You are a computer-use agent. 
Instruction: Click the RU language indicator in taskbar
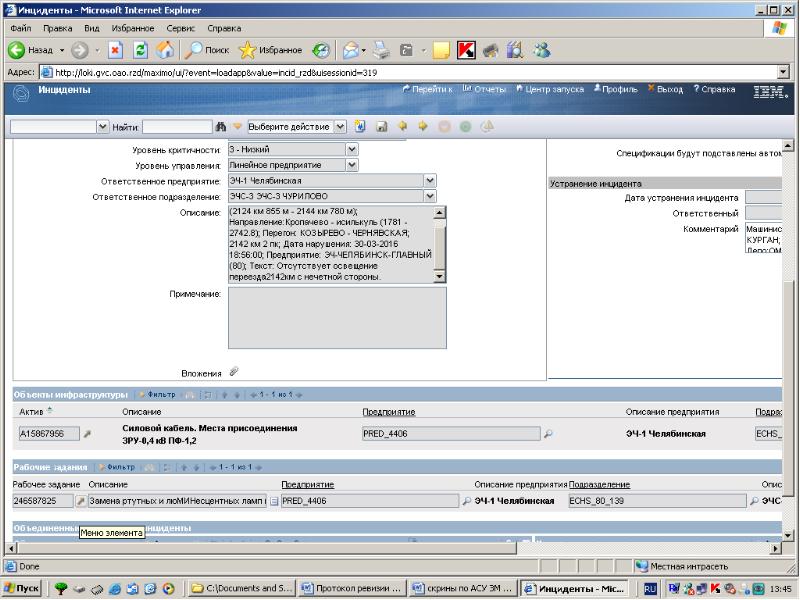click(x=650, y=589)
